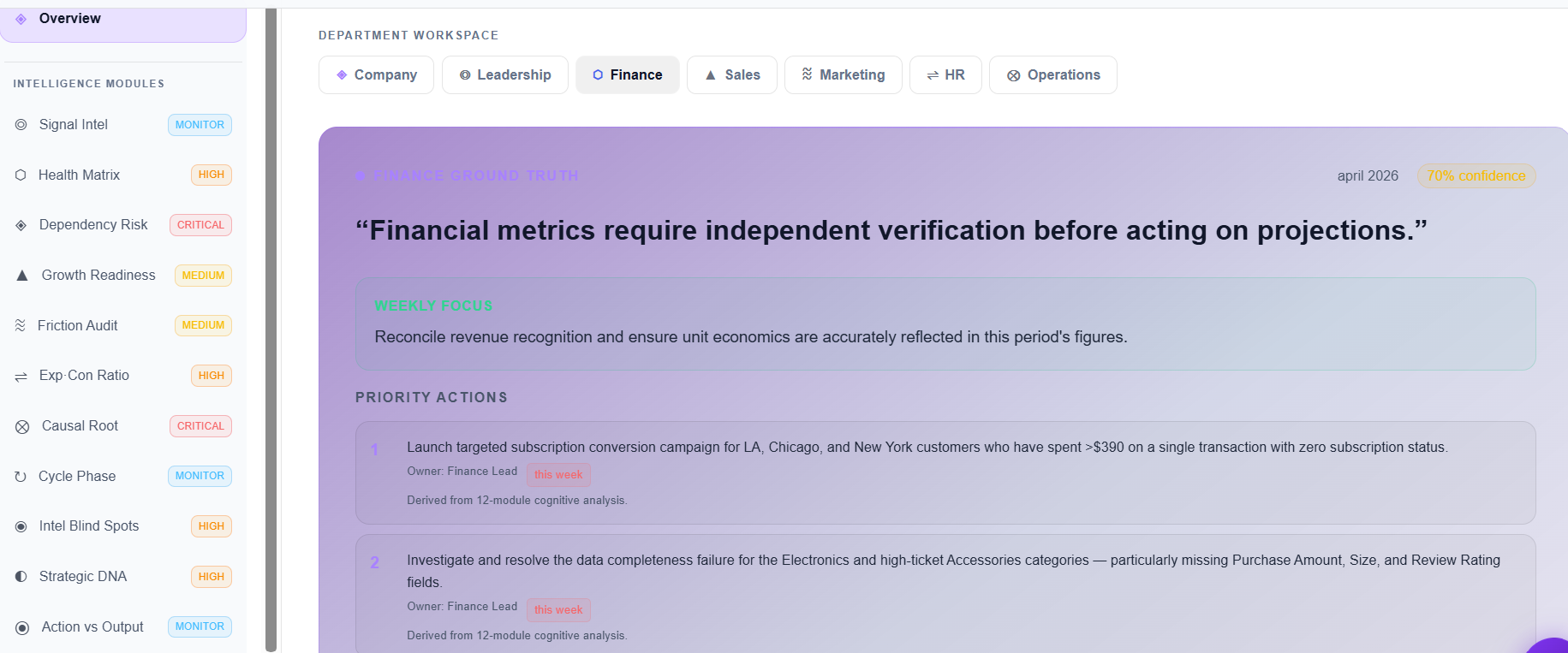Click the 70% confidence badge

1476,175
